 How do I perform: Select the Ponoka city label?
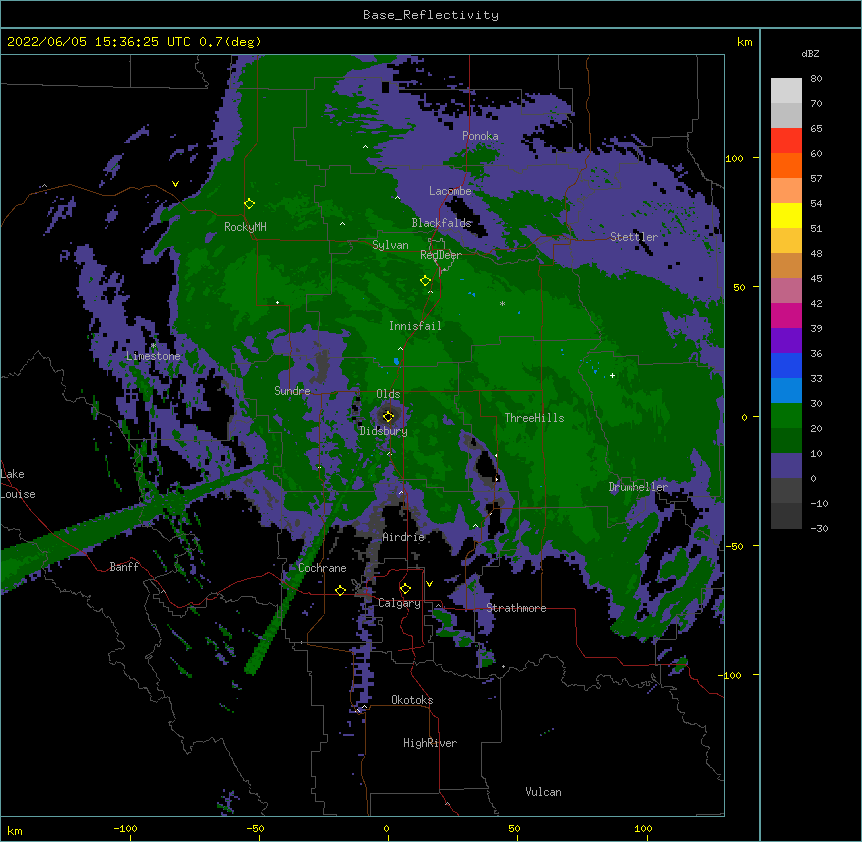tap(480, 136)
